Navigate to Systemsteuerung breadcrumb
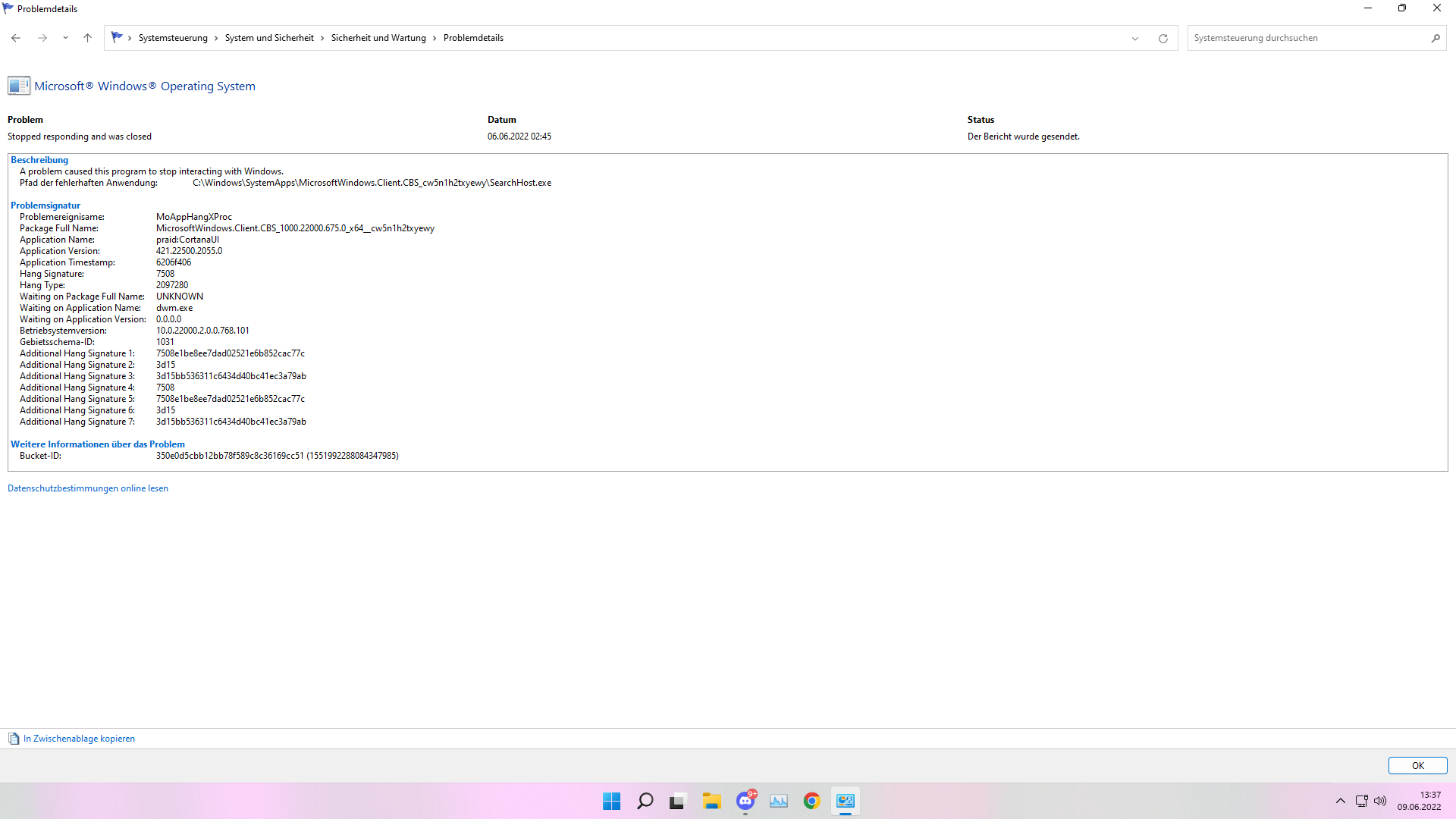 coord(172,37)
